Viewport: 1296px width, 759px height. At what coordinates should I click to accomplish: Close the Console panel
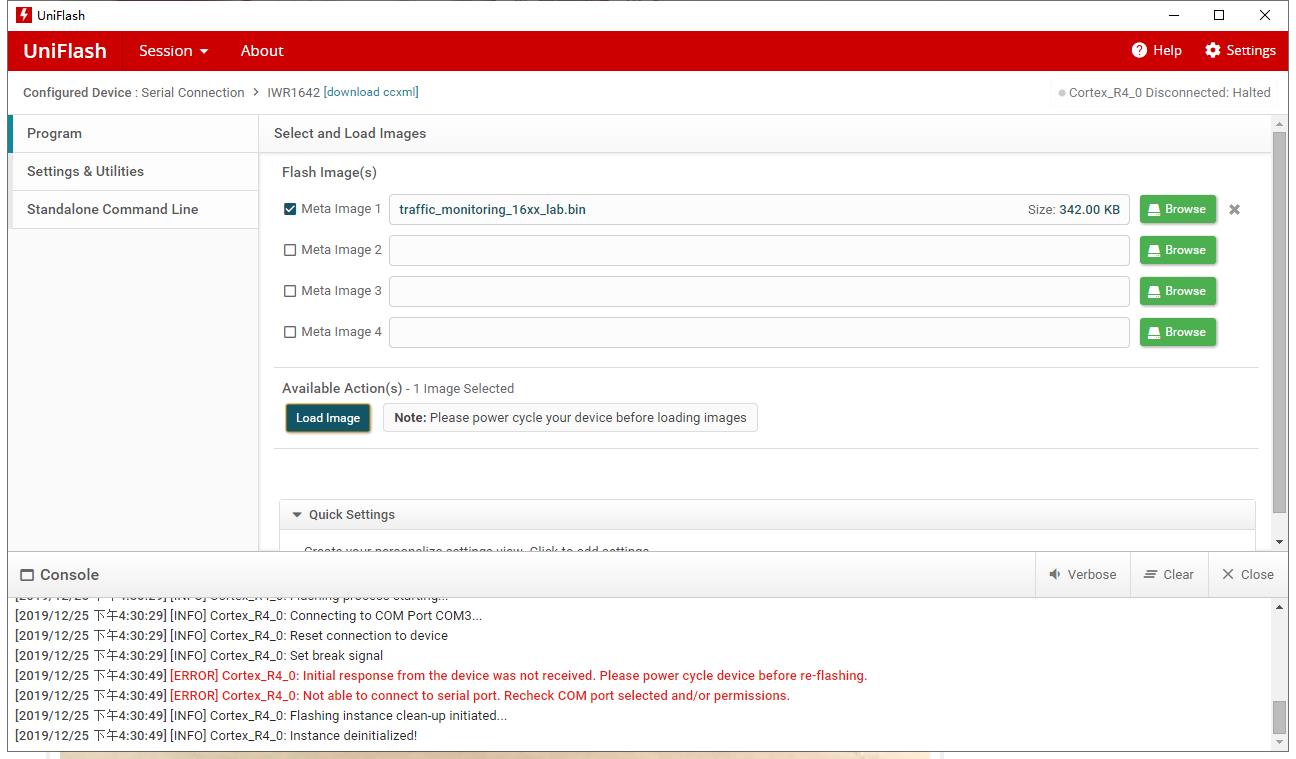1248,575
